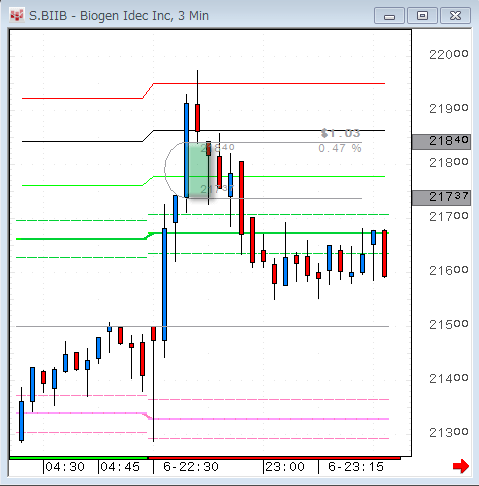Maximize the S.BIIB chart window
Screen dimensions: 479x486
[422, 16]
